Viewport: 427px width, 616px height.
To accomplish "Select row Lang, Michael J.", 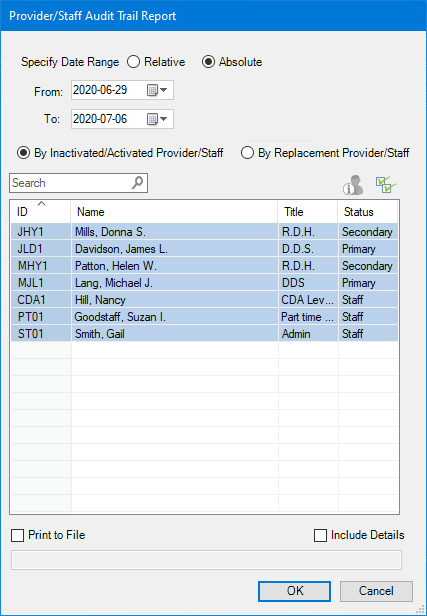I will click(204, 283).
